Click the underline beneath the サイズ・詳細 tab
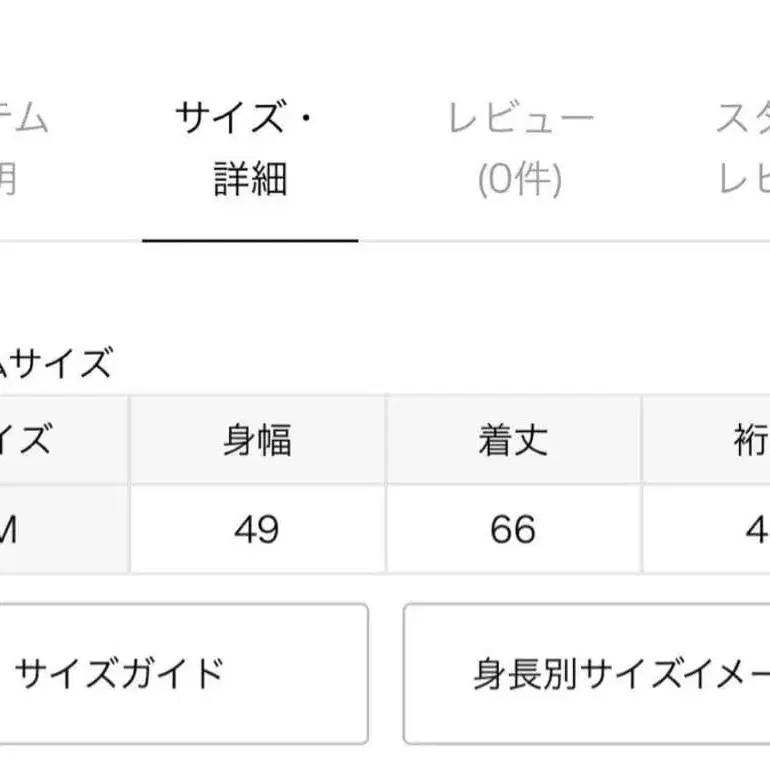Screen dimensions: 770x770 point(250,241)
